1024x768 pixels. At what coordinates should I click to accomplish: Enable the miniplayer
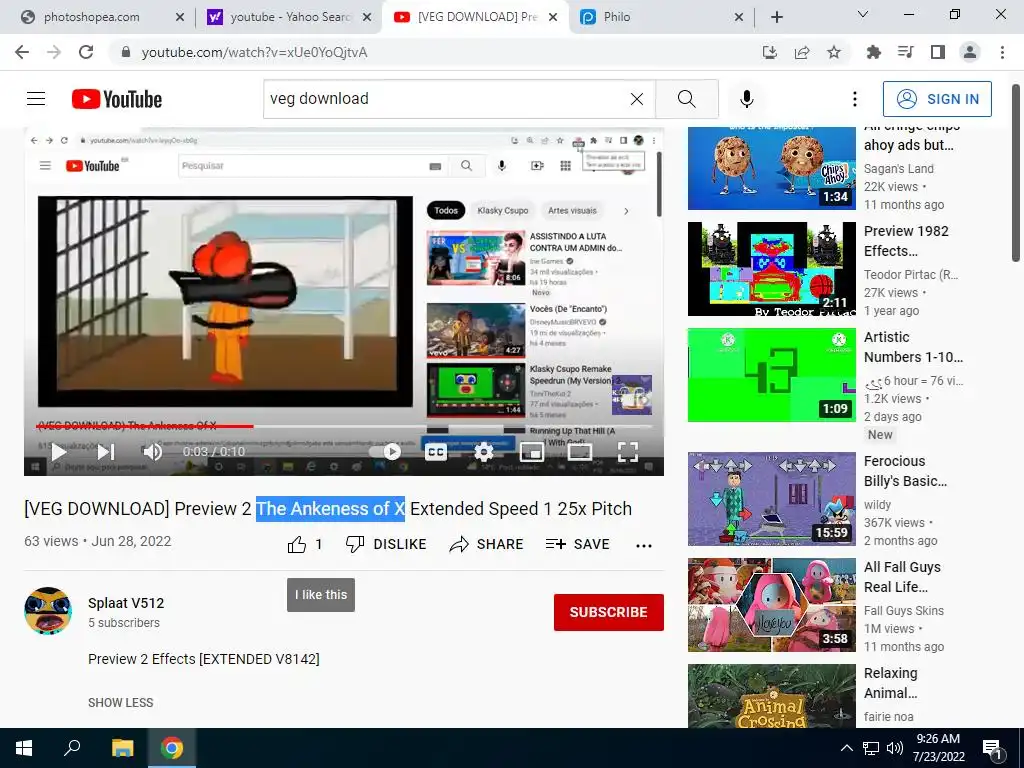[x=532, y=451]
